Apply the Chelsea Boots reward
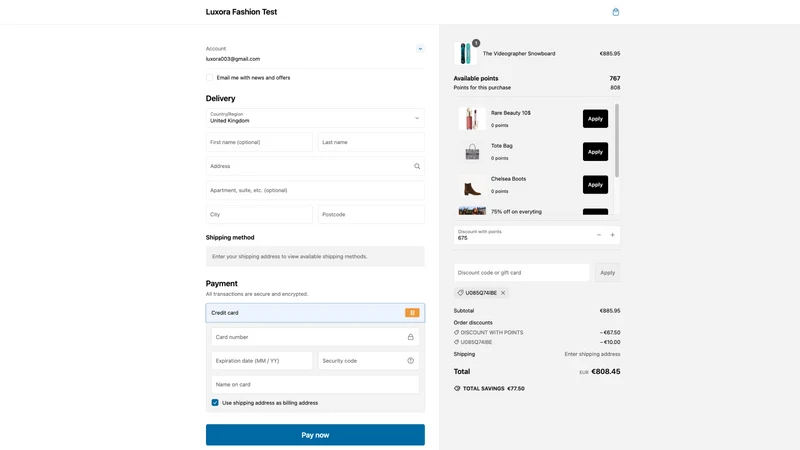Viewport: 800px width, 450px height. point(595,185)
